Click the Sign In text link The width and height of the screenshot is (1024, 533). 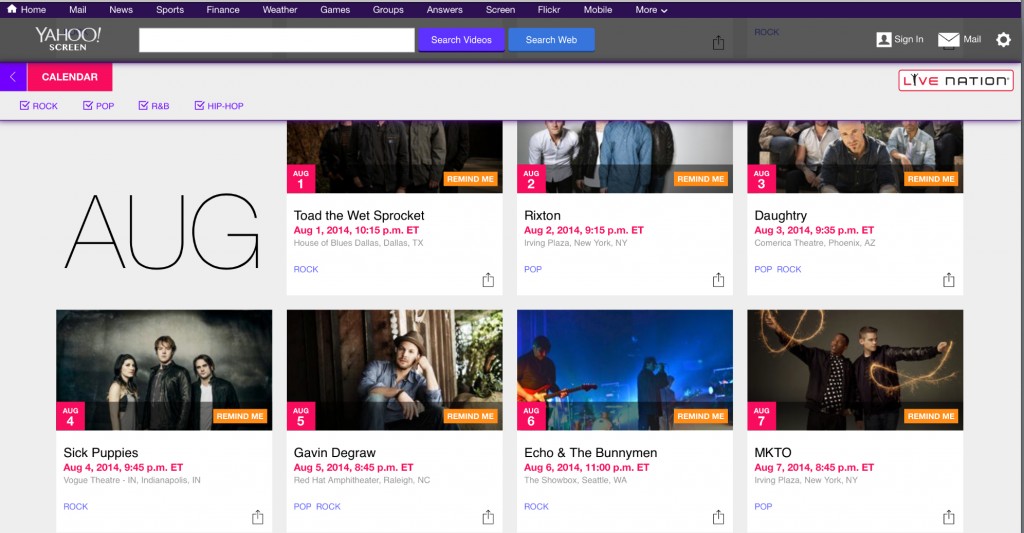[x=908, y=40]
